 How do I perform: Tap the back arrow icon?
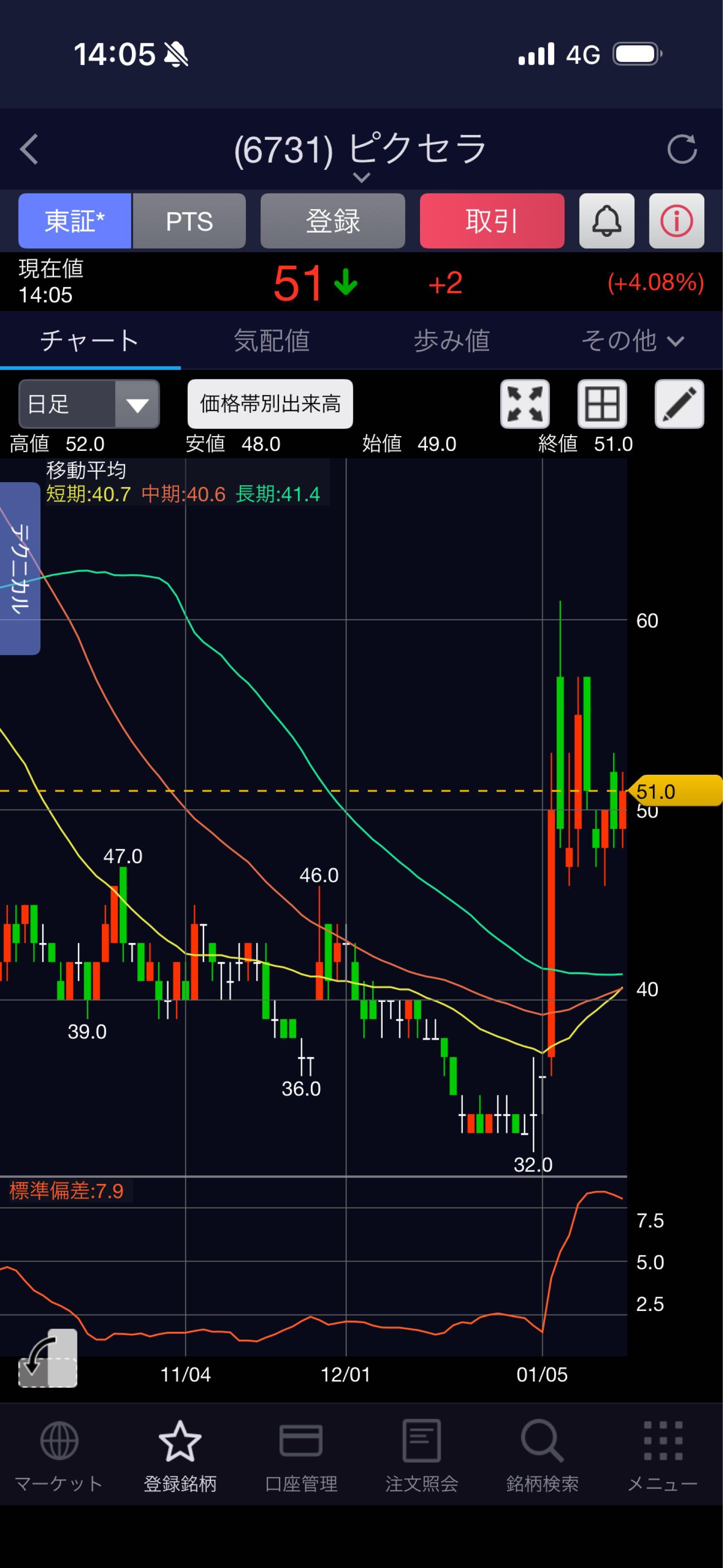29,149
